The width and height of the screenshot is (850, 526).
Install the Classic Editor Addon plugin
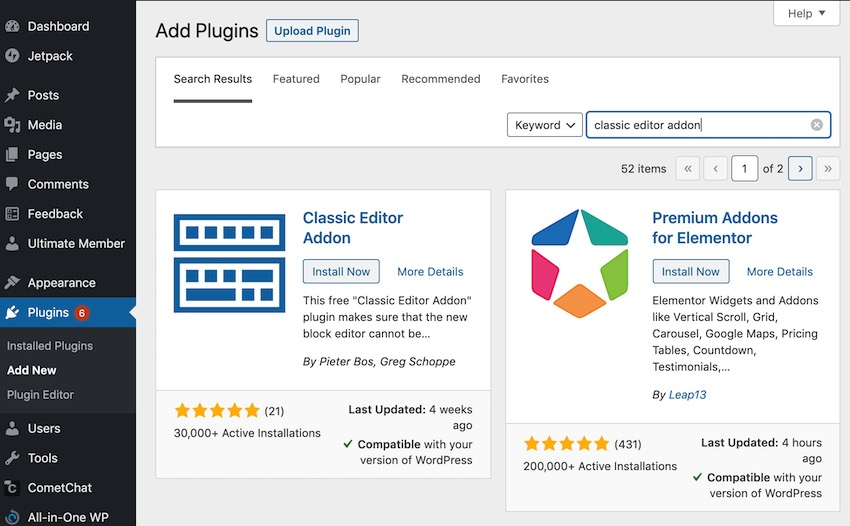click(x=341, y=272)
